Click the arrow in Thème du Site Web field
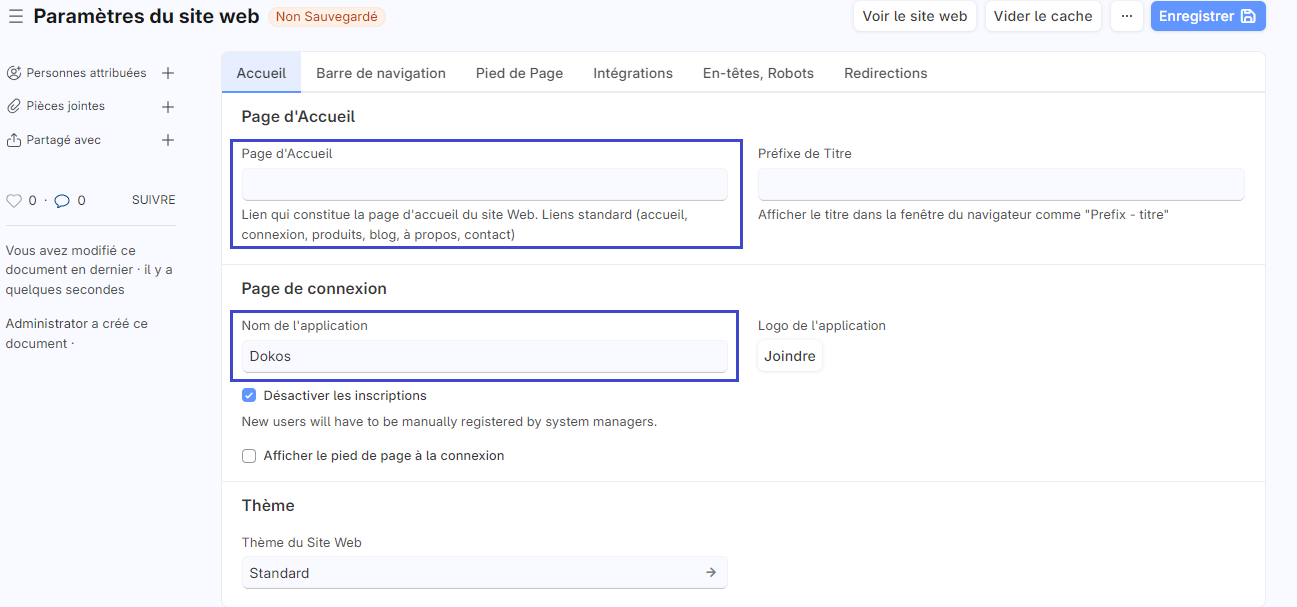This screenshot has width=1297, height=607. point(710,573)
